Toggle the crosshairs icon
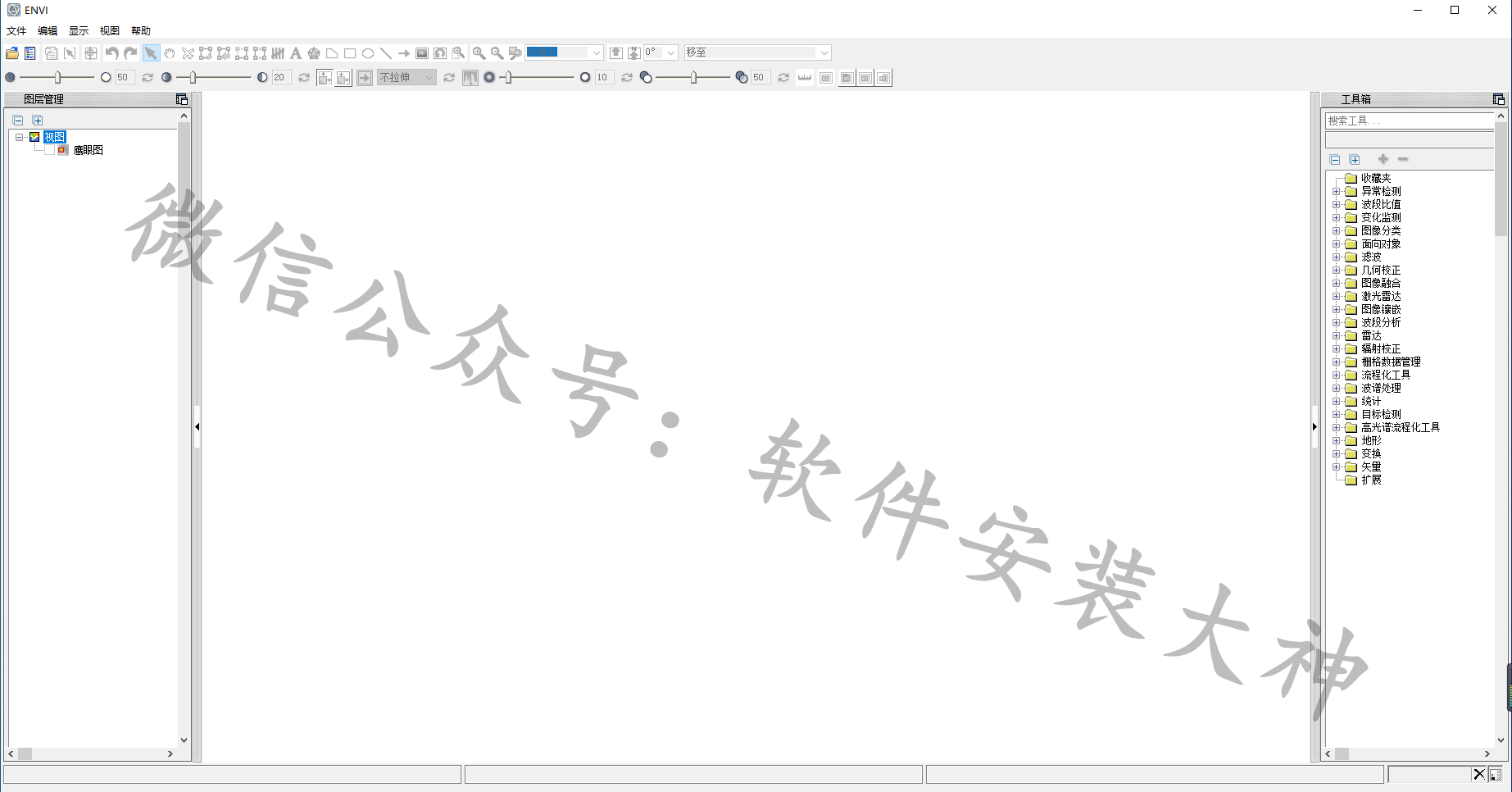 (x=90, y=53)
